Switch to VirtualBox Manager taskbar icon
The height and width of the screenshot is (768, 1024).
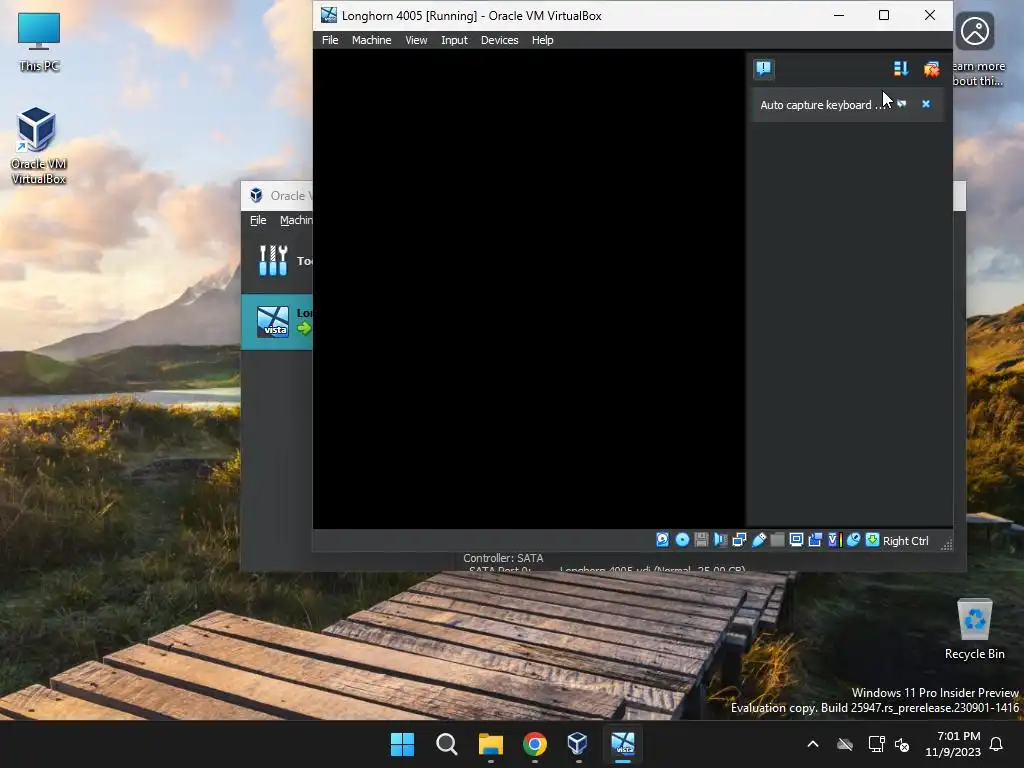[x=578, y=744]
